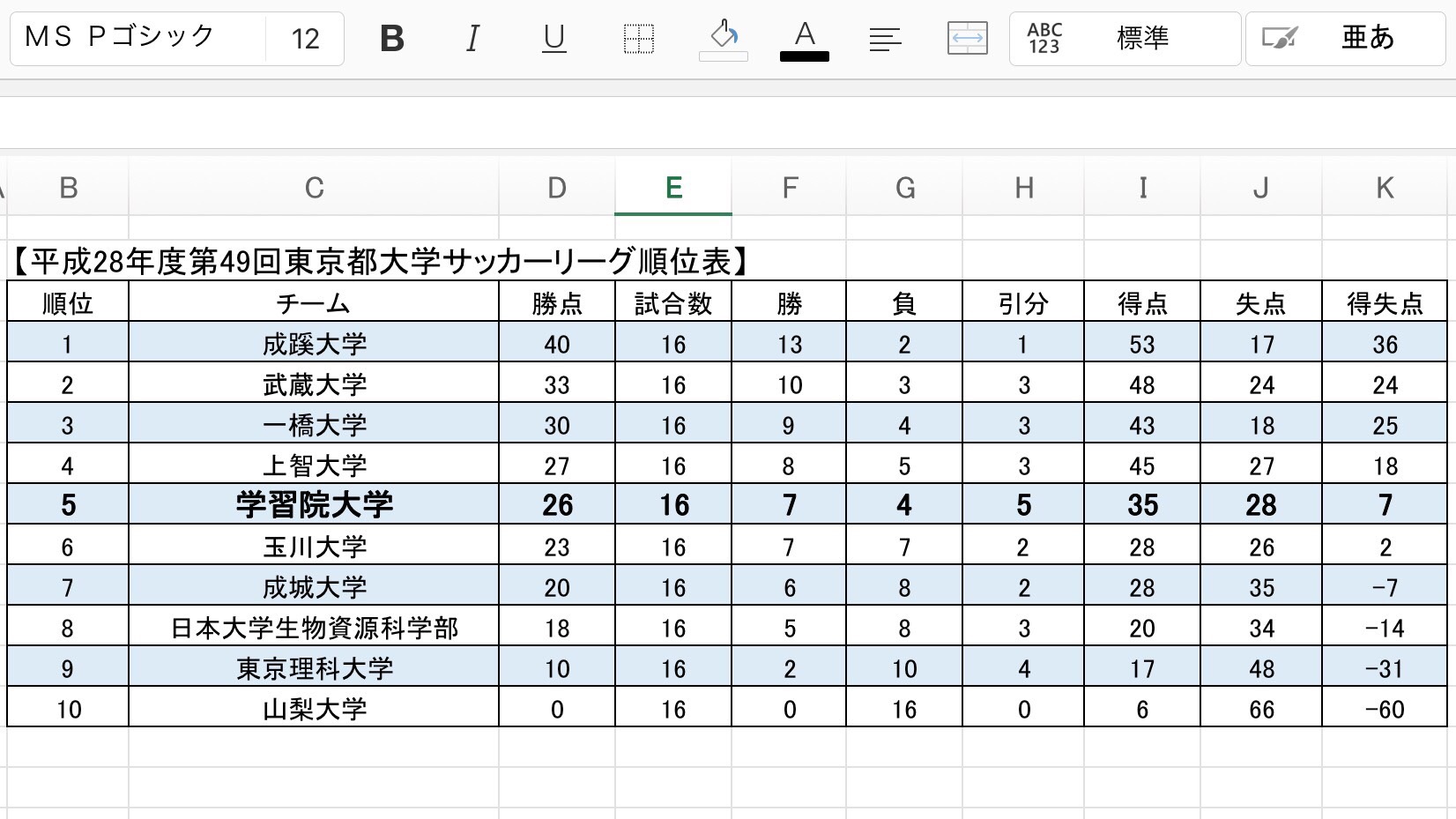Select 山梨大学's 失点 value 66

point(1261,708)
